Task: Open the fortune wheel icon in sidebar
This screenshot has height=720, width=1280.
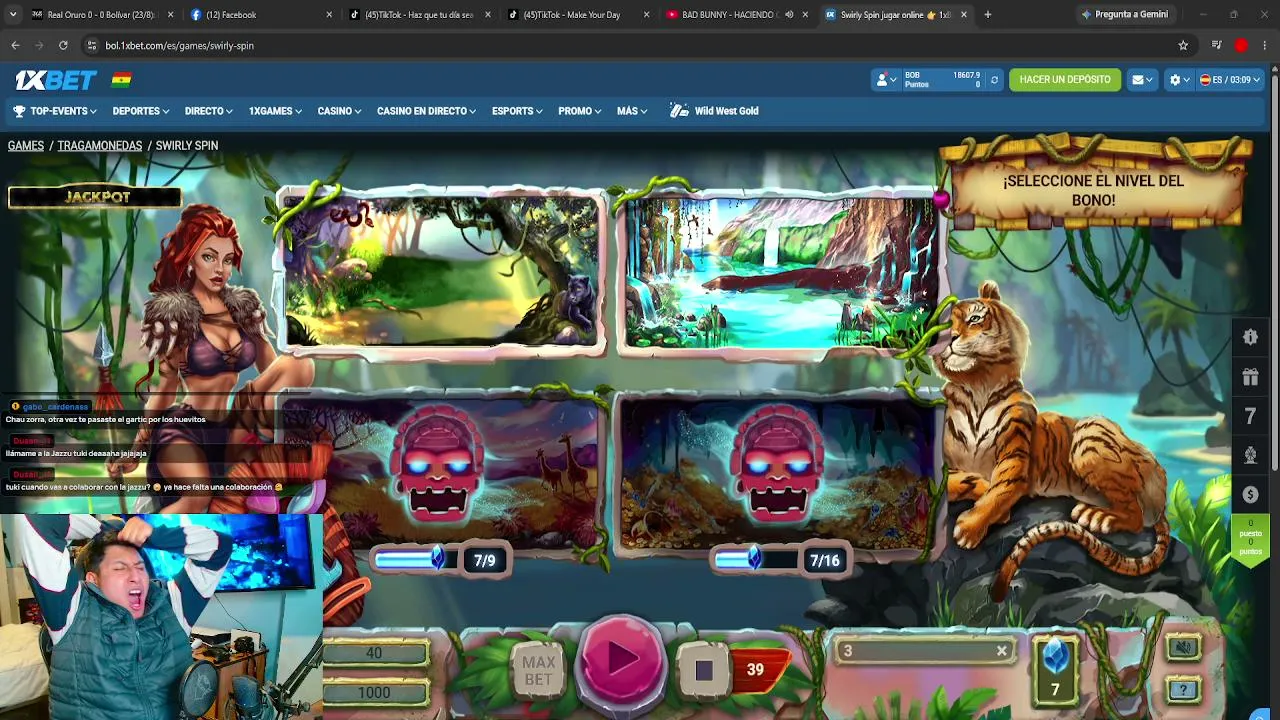Action: click(1250, 455)
